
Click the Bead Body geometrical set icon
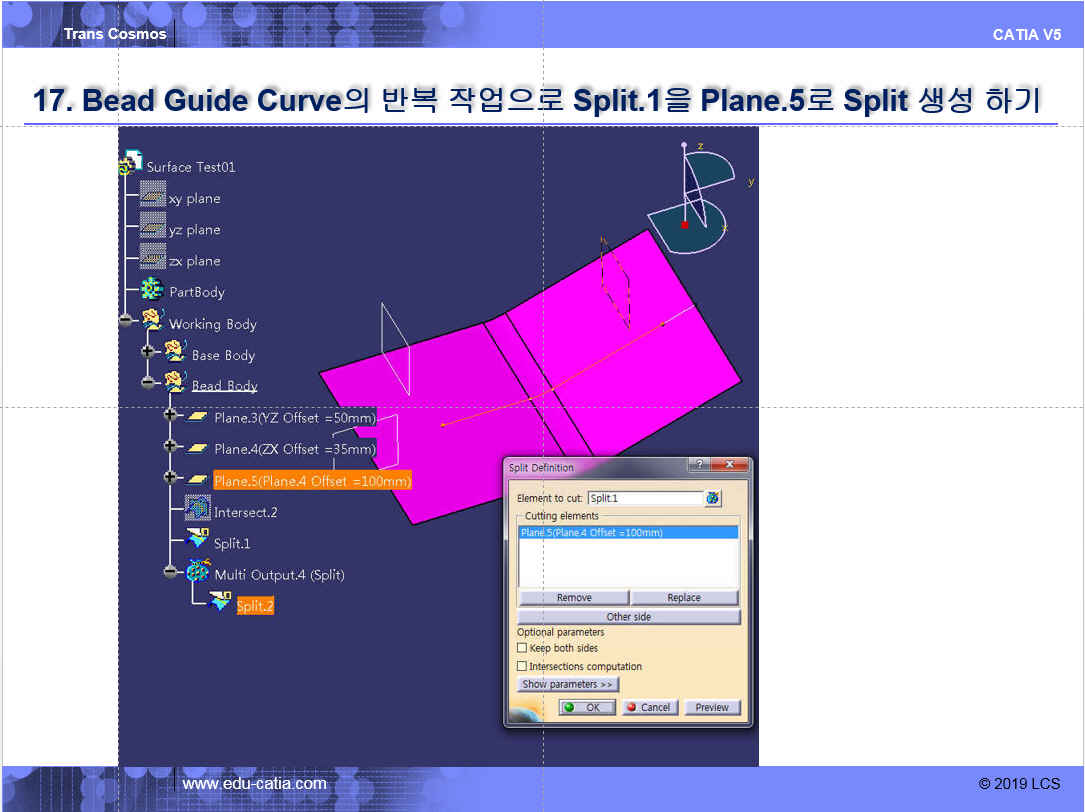click(175, 381)
